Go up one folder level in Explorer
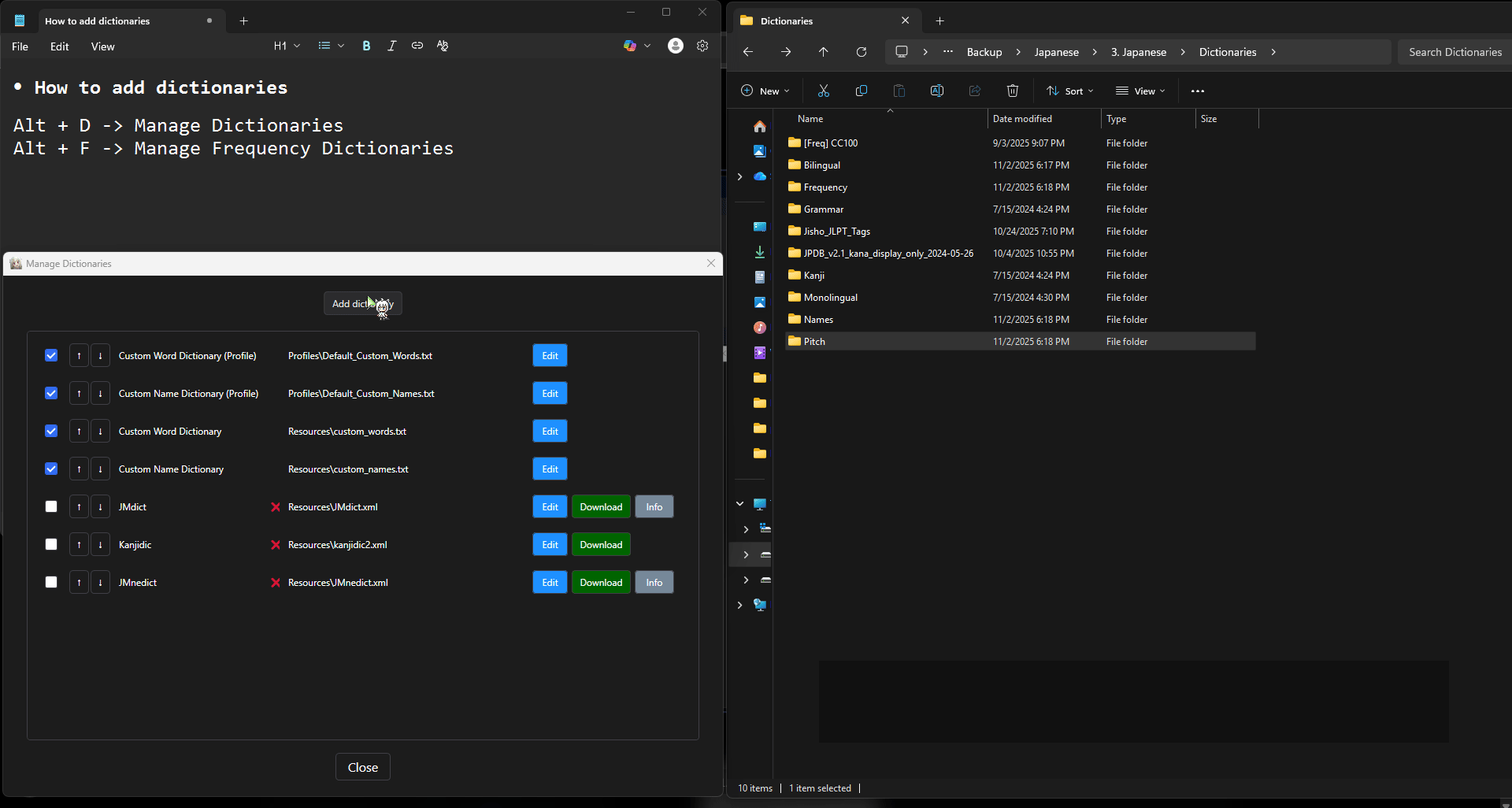 click(x=824, y=52)
